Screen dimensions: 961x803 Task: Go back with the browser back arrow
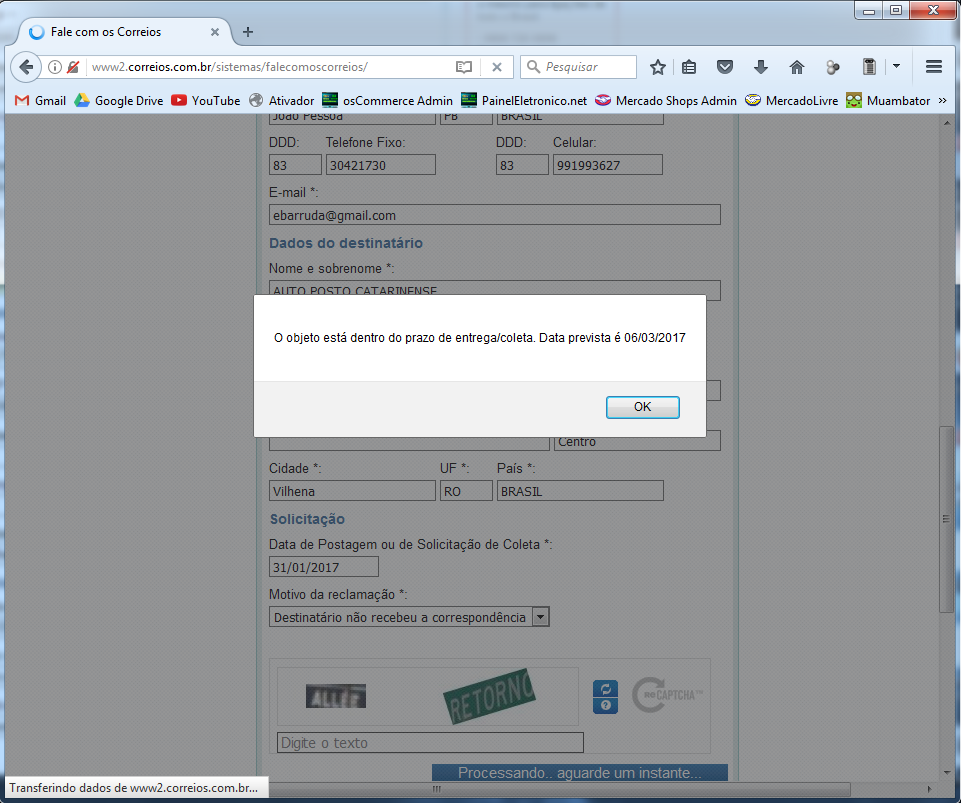point(26,67)
